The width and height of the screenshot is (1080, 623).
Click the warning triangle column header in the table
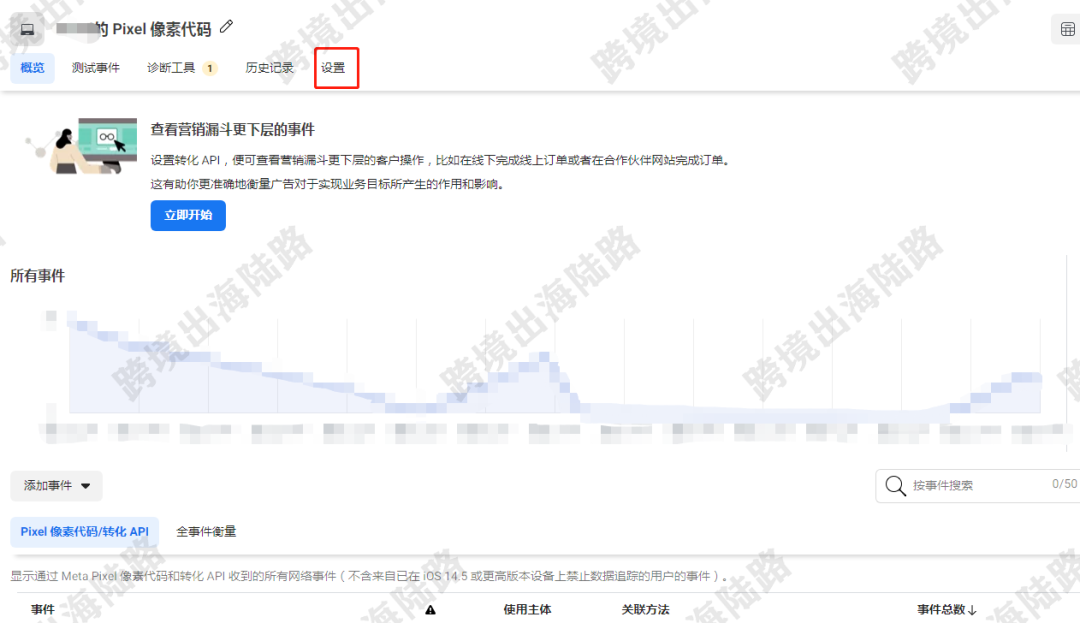tap(429, 609)
